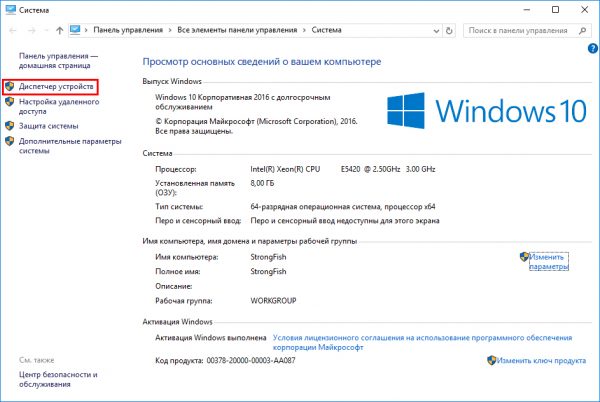The height and width of the screenshot is (402, 600).
Task: Open Дополнительные параметры системы link
Action: click(70, 146)
